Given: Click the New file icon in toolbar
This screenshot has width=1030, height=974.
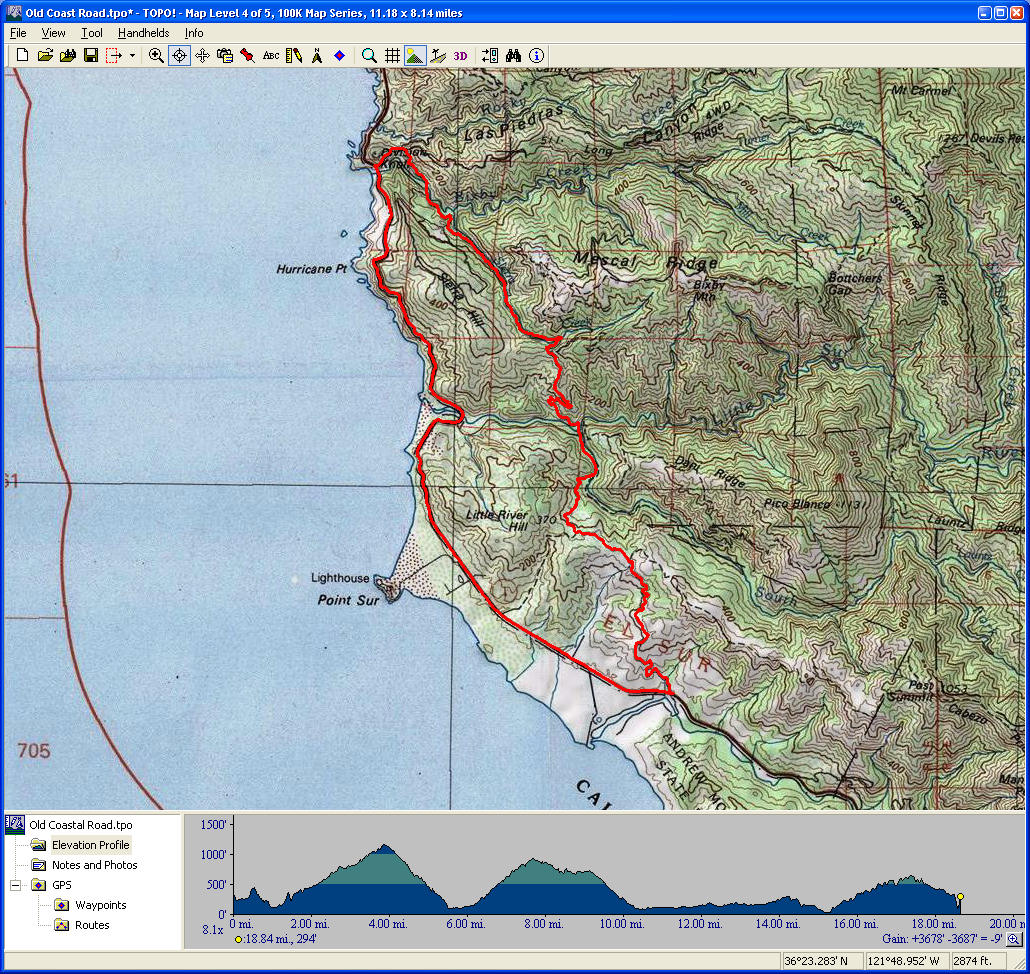Looking at the screenshot, I should (22, 56).
